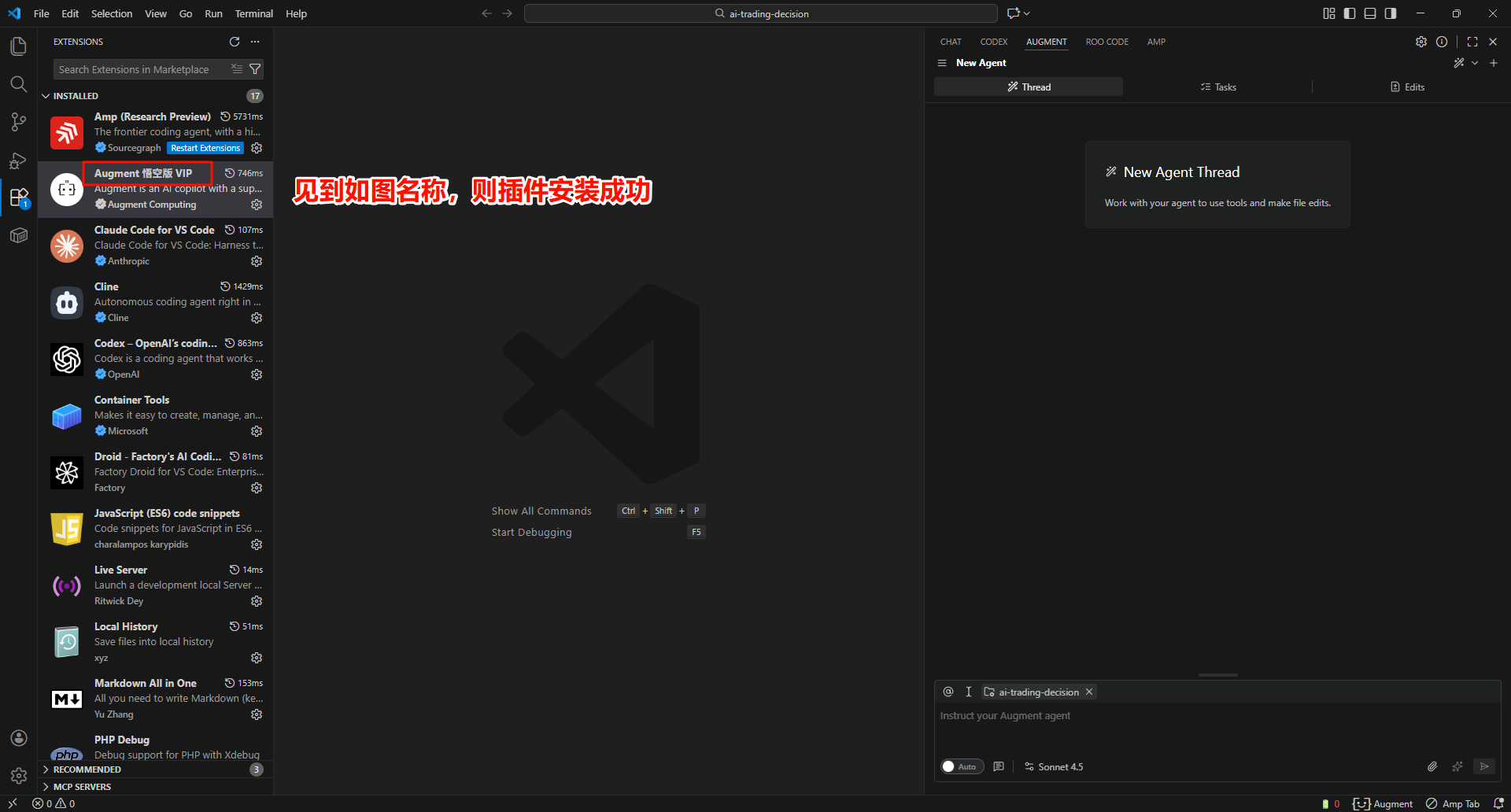1511x812 pixels.
Task: Toggle bottom panel visibility
Action: coord(1370,13)
